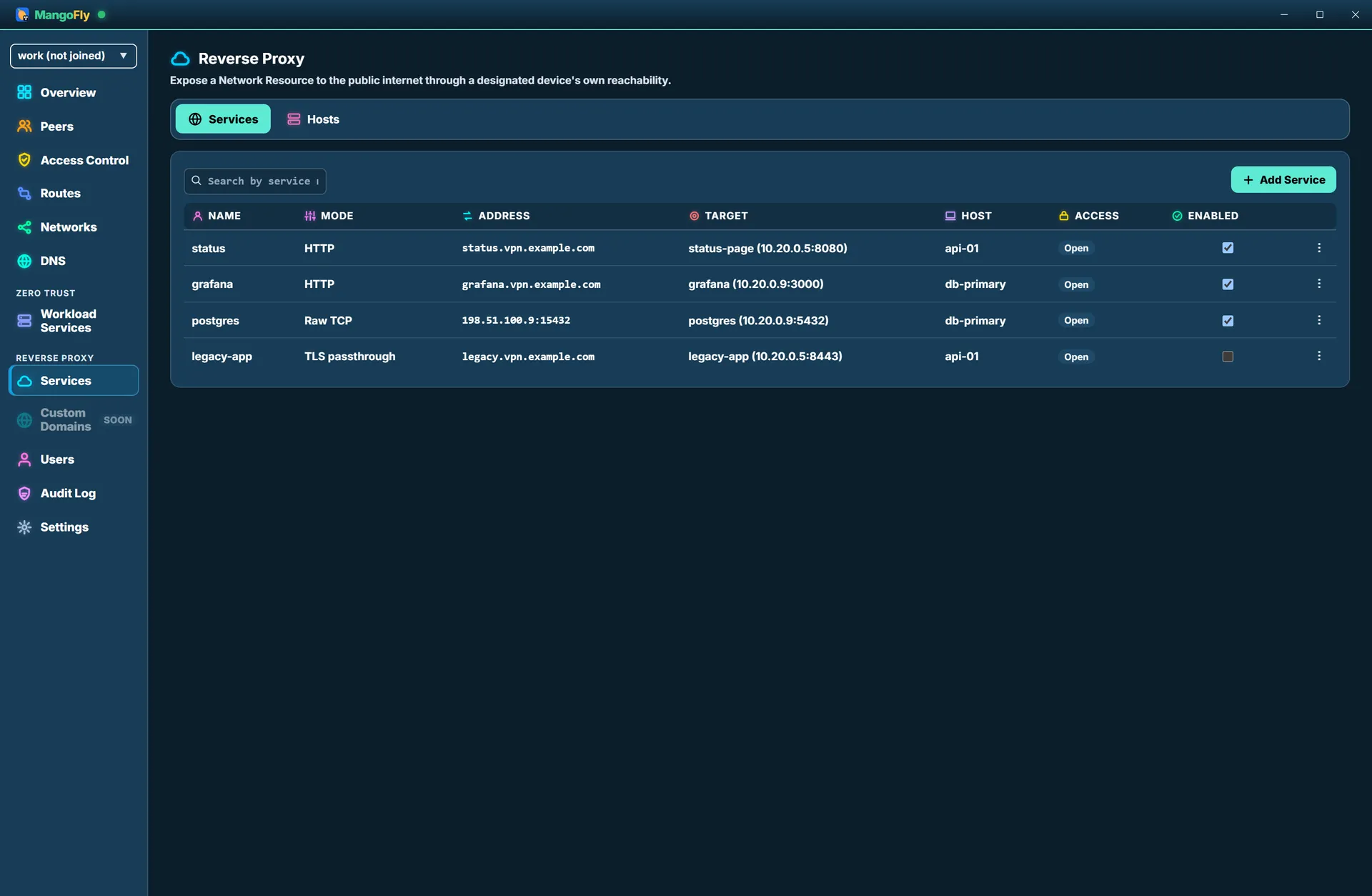Disable the status service checkbox

(x=1228, y=248)
